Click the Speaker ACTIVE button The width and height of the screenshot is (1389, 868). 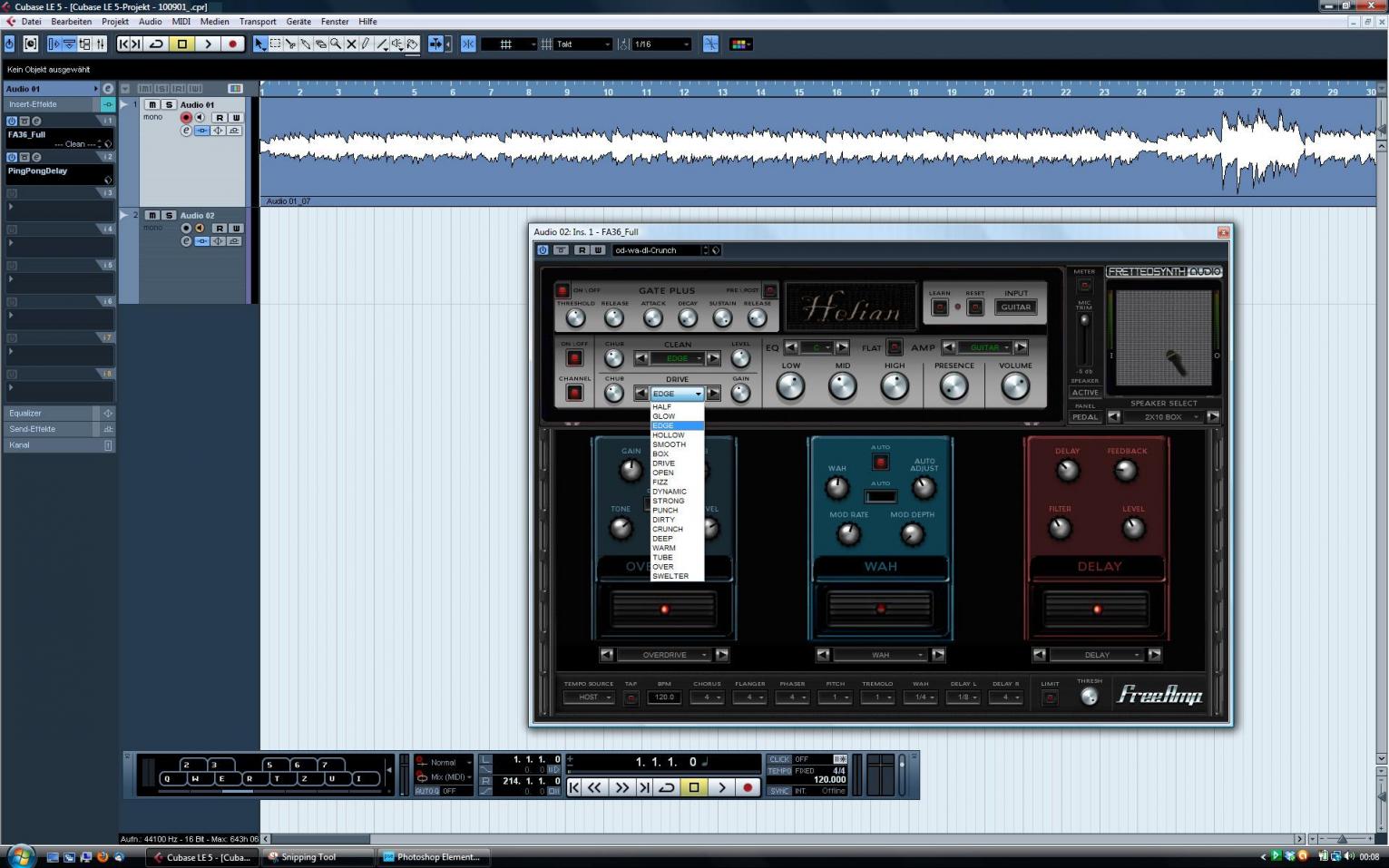1085,393
